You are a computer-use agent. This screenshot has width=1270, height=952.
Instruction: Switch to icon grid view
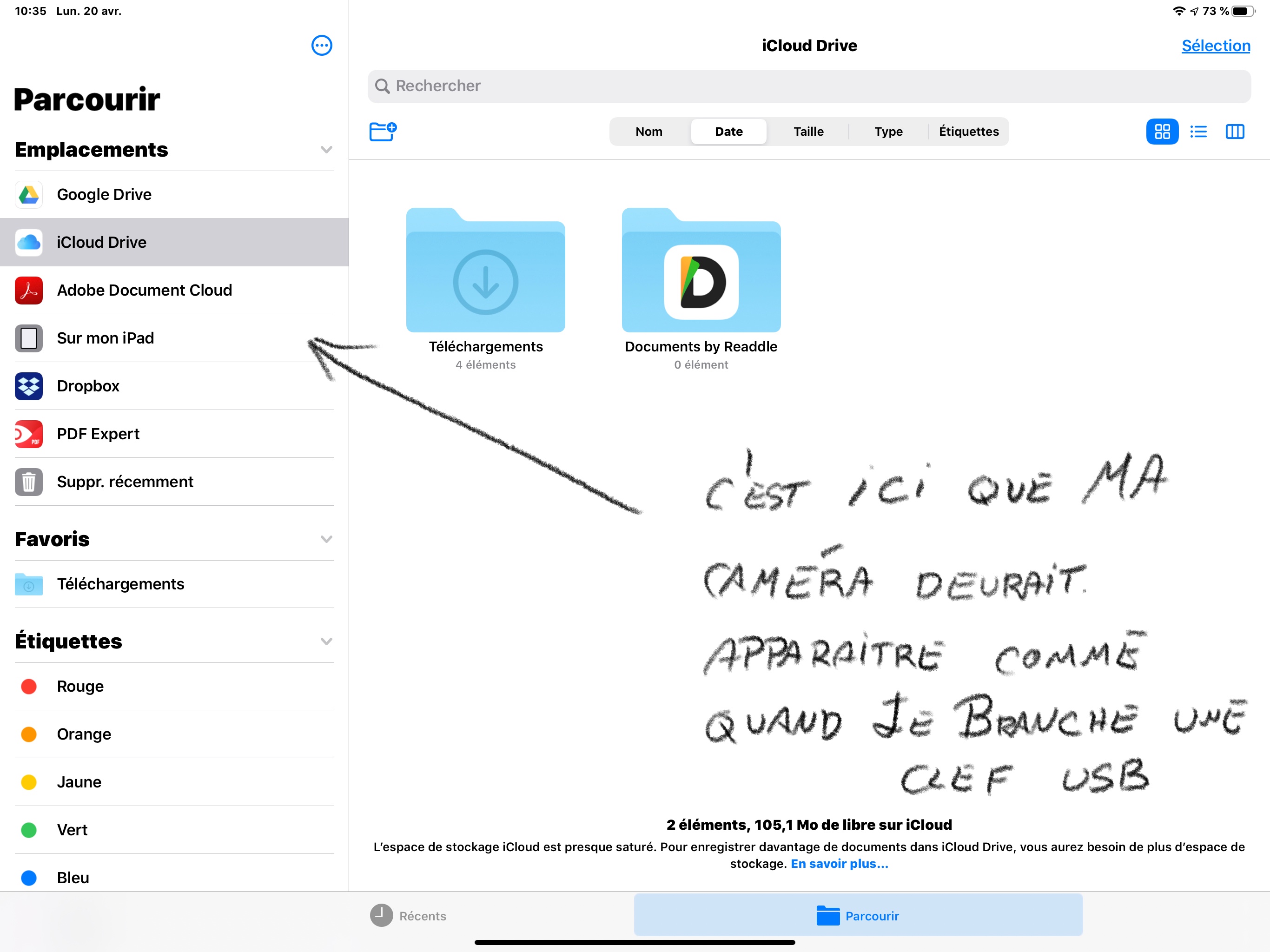point(1162,132)
